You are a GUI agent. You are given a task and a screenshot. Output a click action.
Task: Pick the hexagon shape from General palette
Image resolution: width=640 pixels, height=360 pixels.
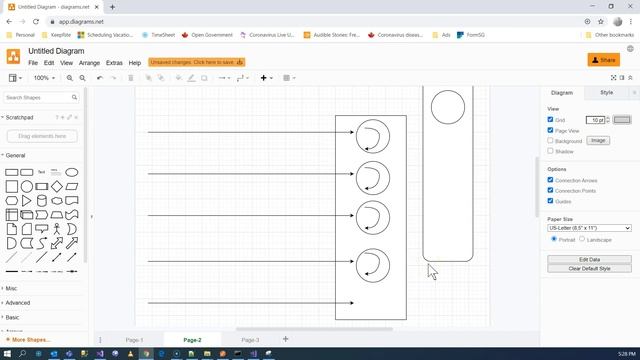11,200
